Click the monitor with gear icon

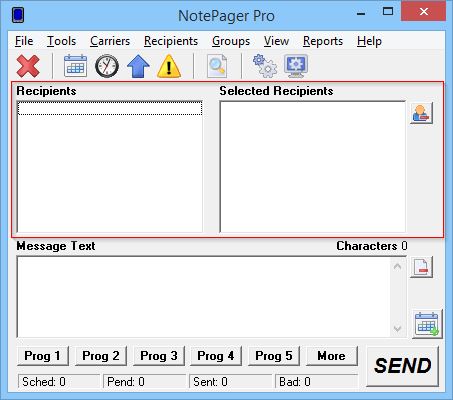[296, 66]
